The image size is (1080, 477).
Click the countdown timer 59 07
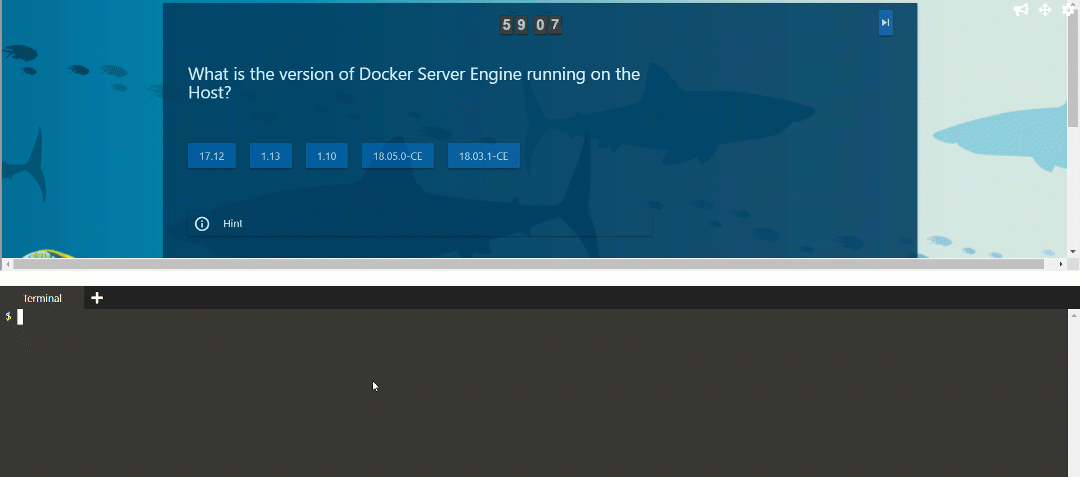tap(530, 25)
